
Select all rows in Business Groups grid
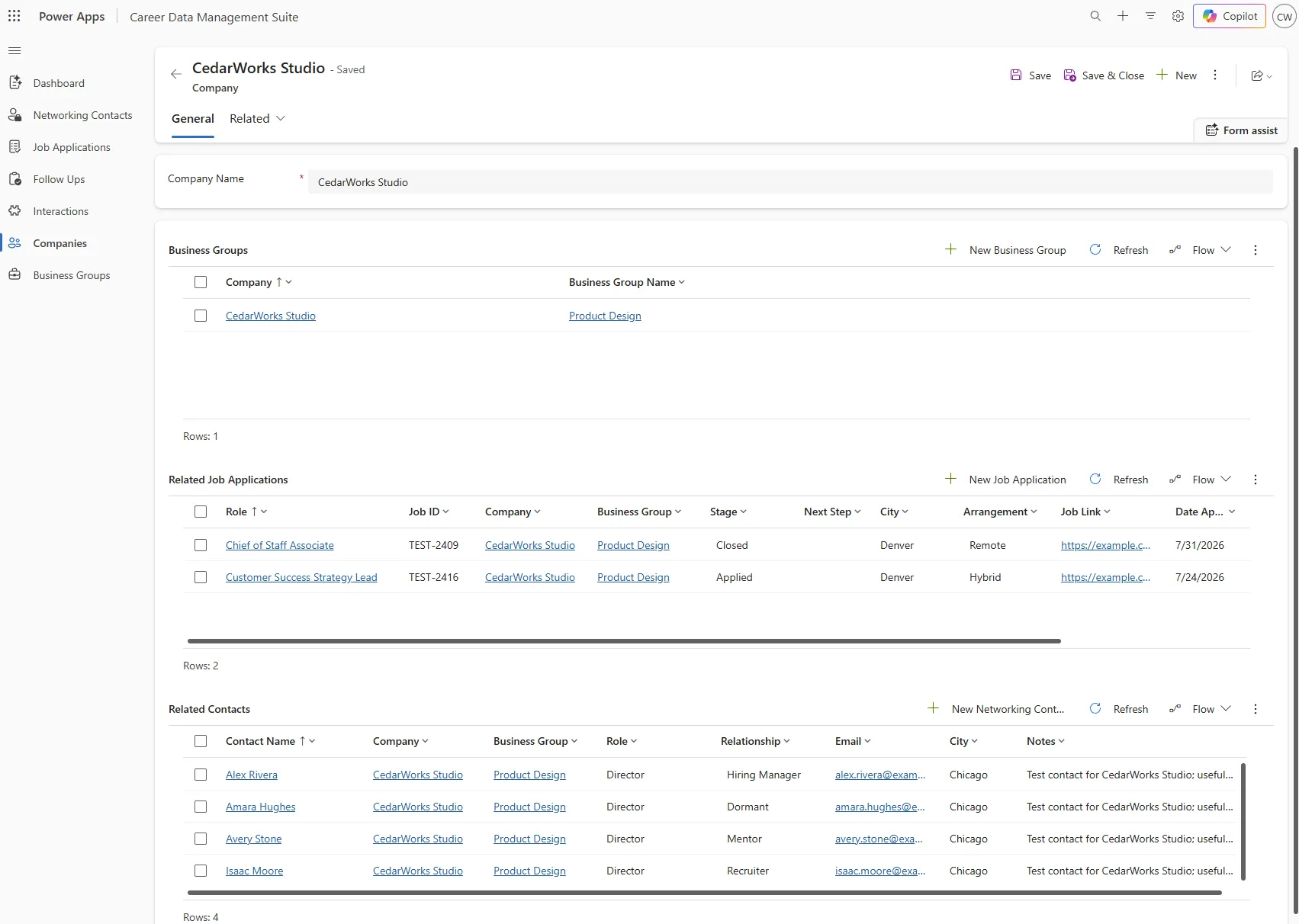pyautogui.click(x=201, y=282)
